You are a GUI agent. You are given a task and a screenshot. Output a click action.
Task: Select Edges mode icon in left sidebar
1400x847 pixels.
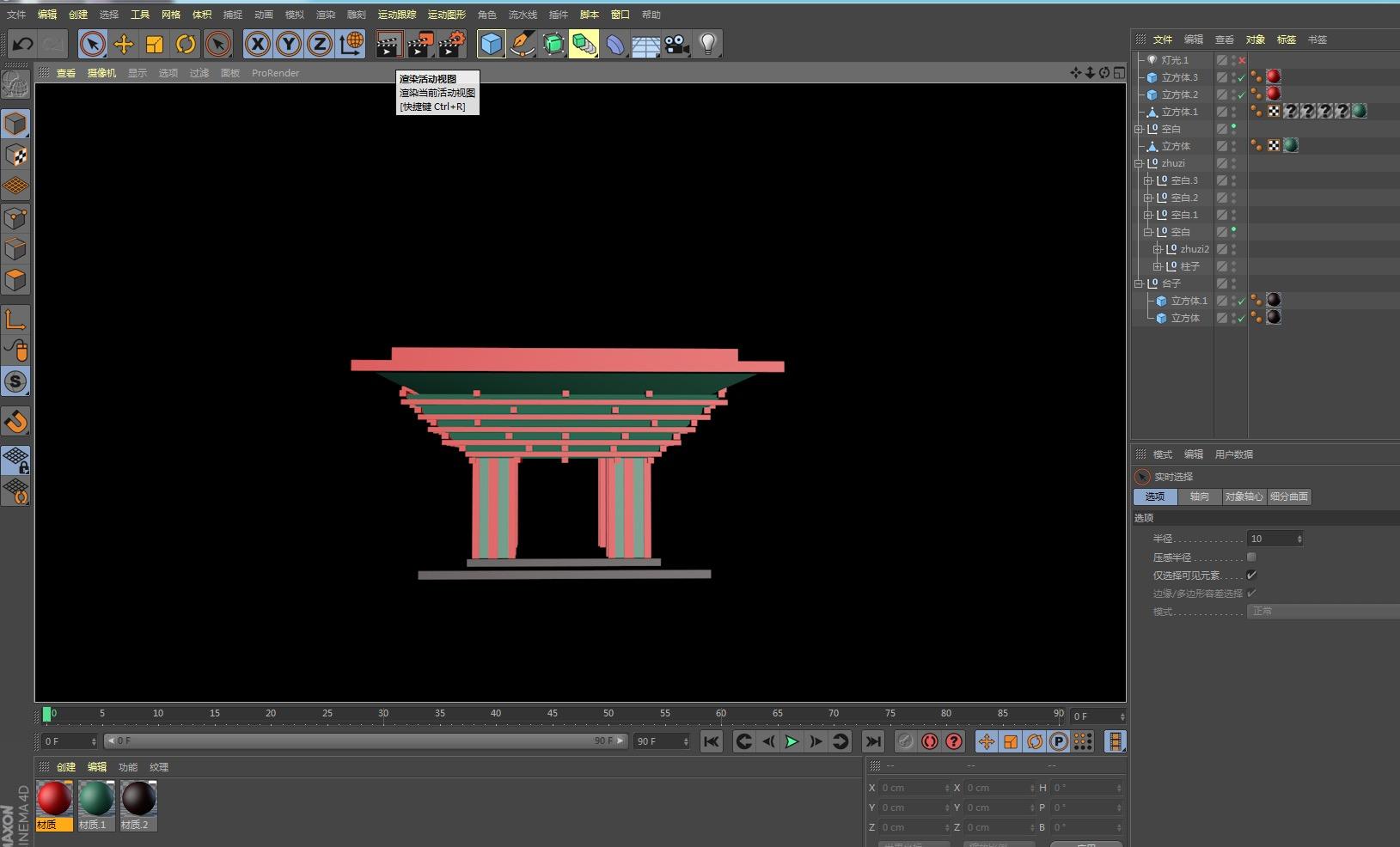[x=15, y=248]
